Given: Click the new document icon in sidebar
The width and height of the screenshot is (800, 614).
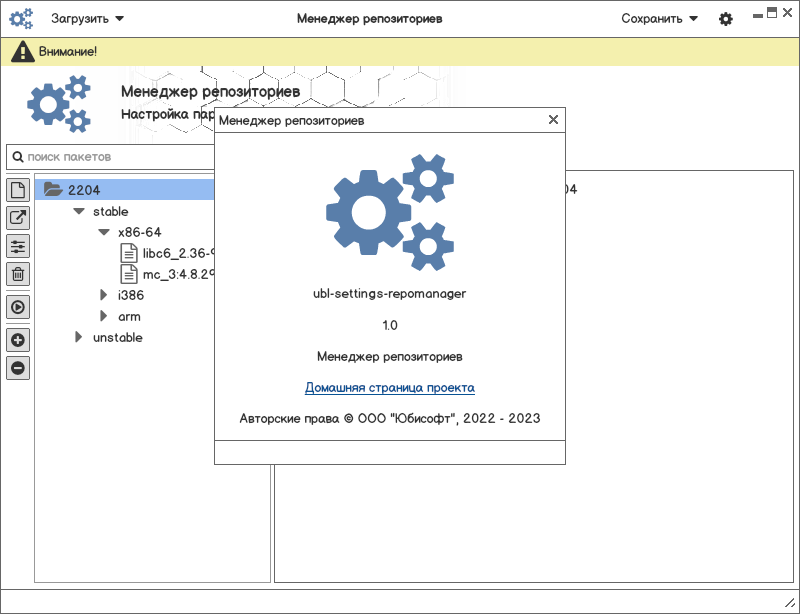Looking at the screenshot, I should [18, 190].
